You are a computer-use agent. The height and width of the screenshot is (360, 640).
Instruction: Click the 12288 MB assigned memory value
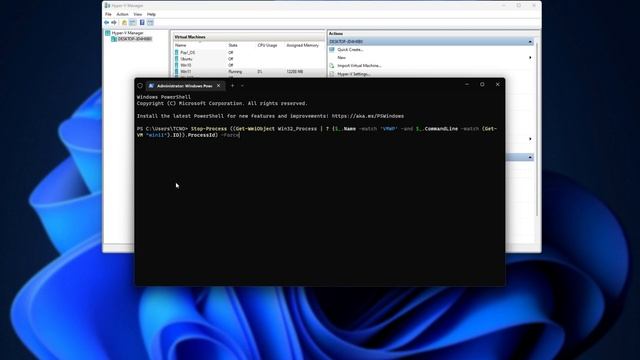[294, 71]
